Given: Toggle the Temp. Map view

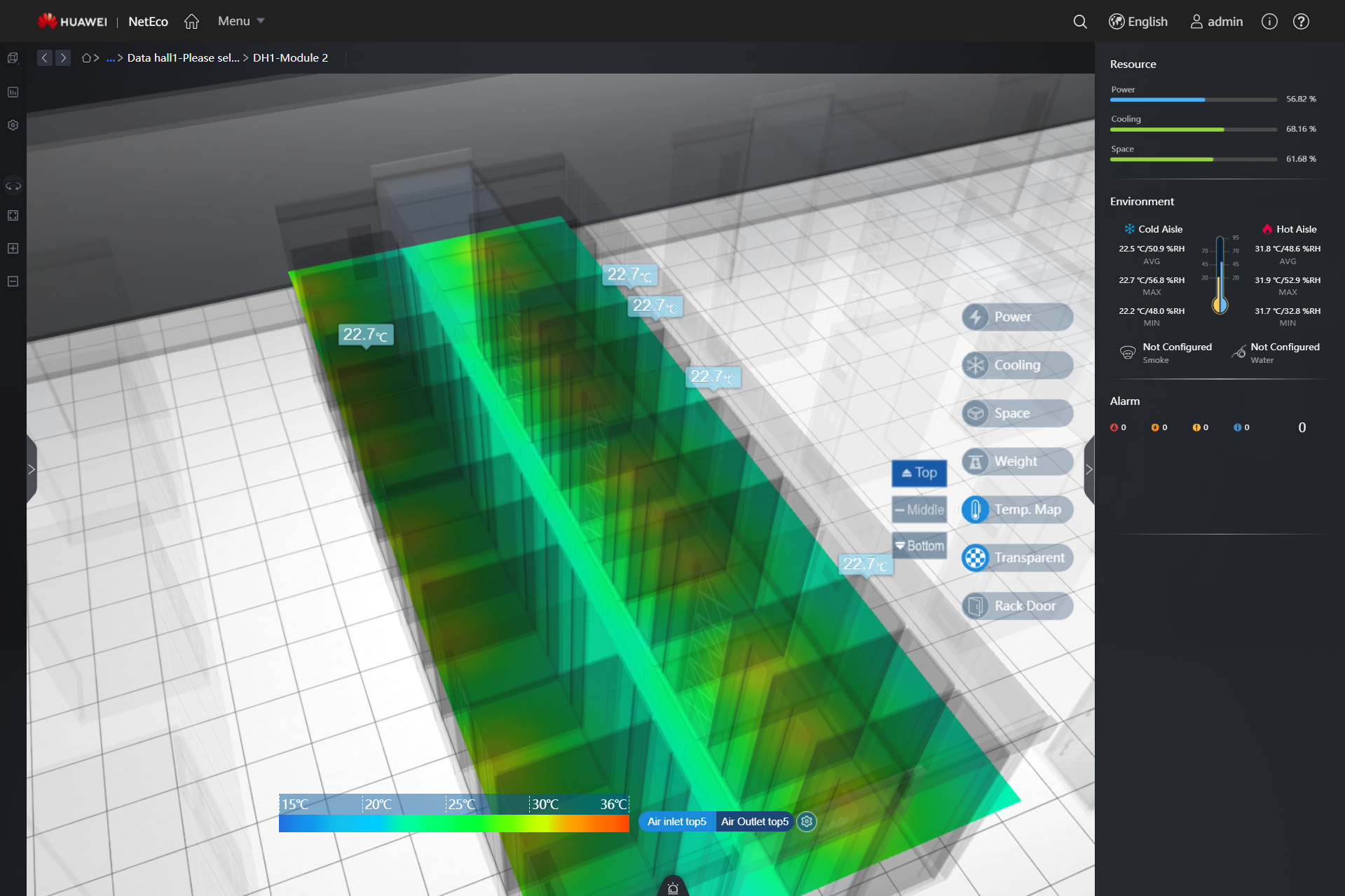Looking at the screenshot, I should [x=1016, y=509].
